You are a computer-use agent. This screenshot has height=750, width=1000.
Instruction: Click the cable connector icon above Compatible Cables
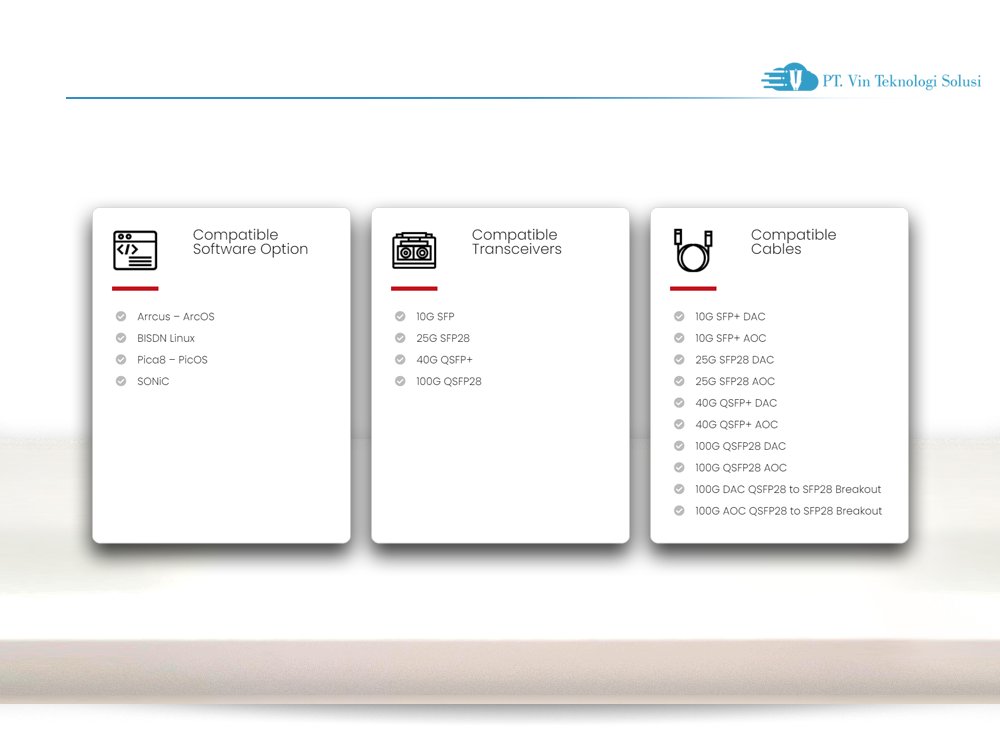(x=691, y=251)
